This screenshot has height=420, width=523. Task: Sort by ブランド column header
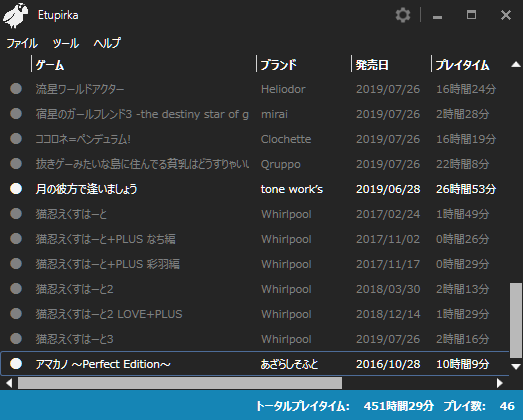(x=278, y=65)
